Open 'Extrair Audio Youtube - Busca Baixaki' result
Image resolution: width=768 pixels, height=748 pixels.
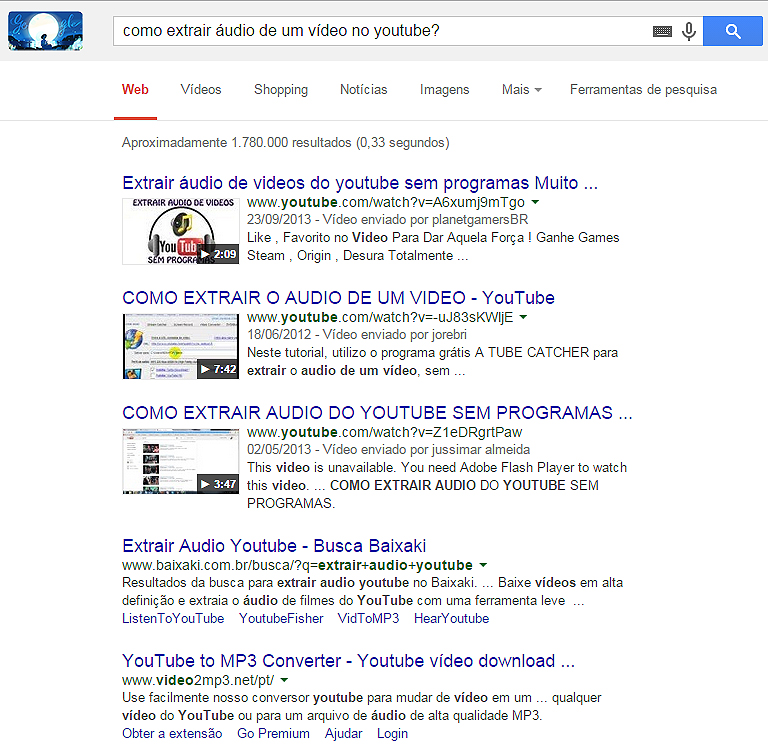tap(274, 546)
